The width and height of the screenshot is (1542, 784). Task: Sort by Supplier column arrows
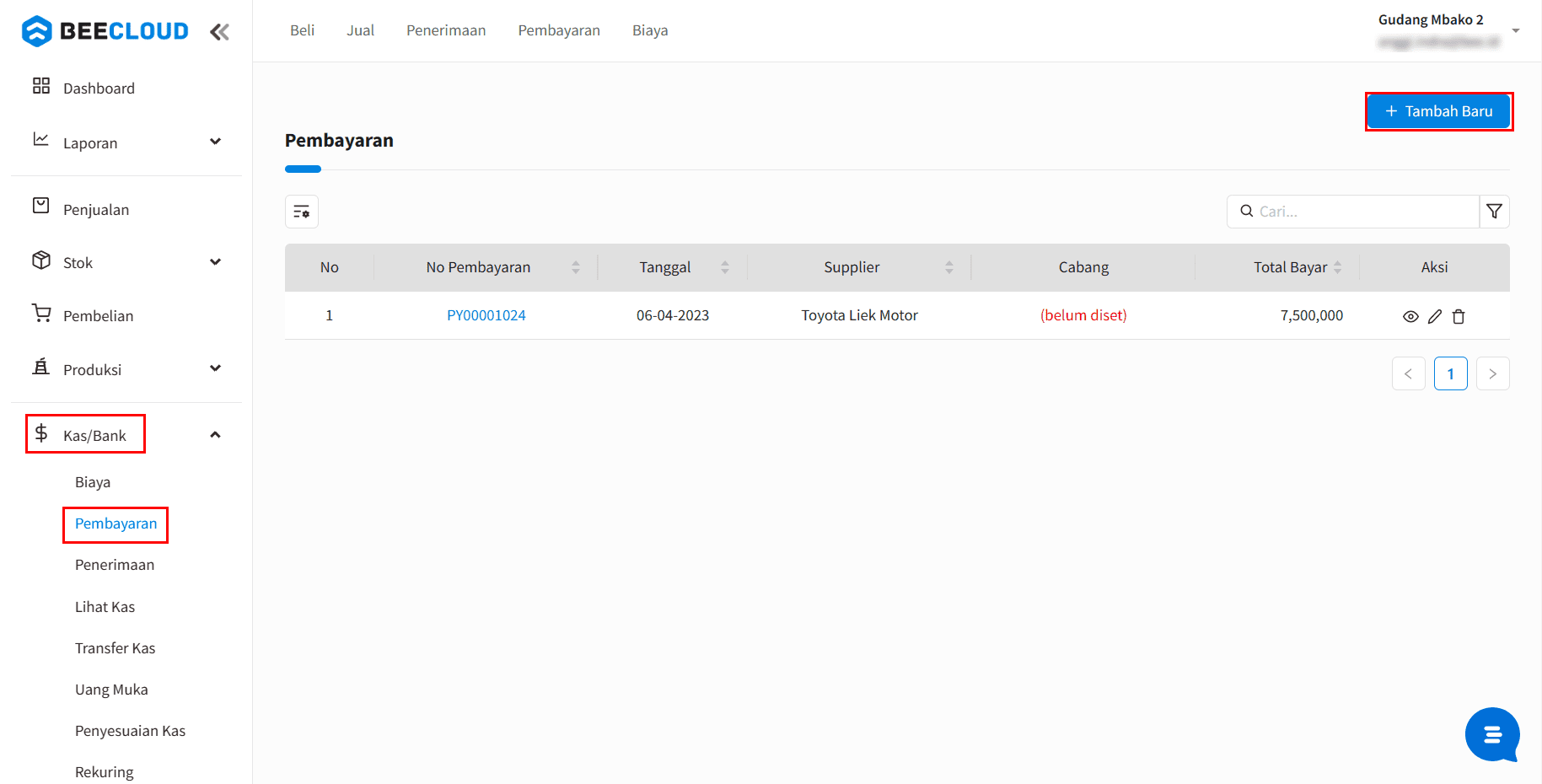tap(949, 267)
